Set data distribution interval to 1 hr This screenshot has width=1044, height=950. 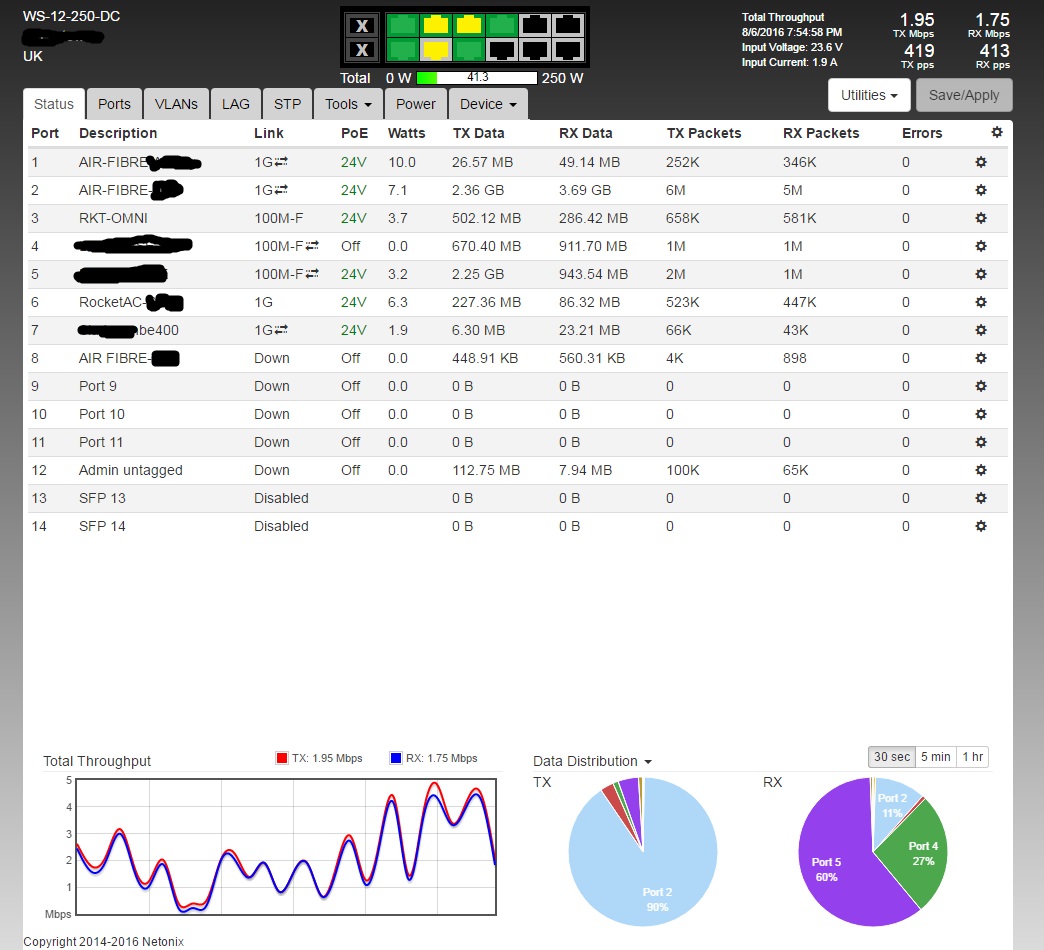(x=972, y=757)
